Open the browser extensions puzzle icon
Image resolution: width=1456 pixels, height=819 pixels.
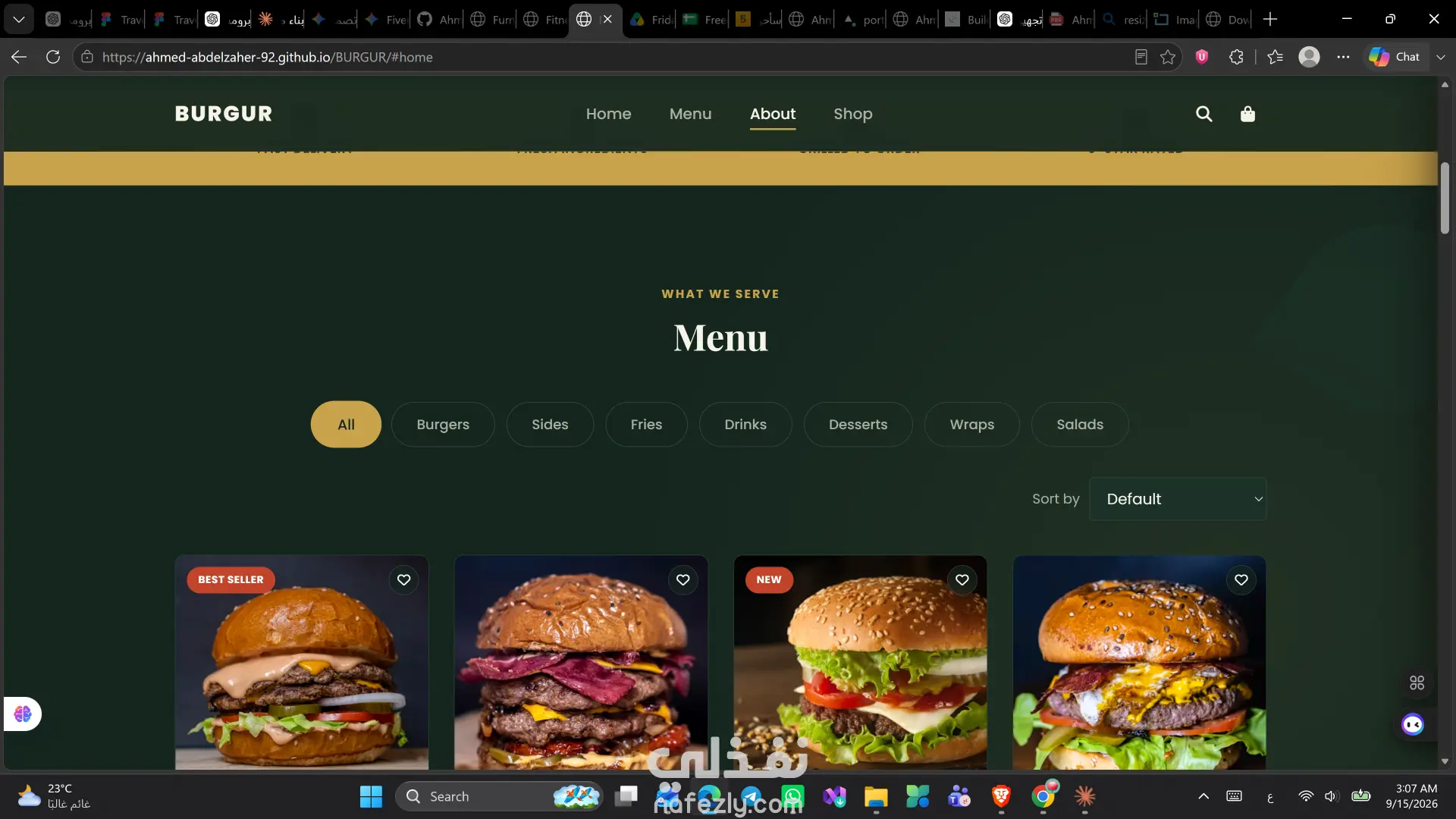1236,57
